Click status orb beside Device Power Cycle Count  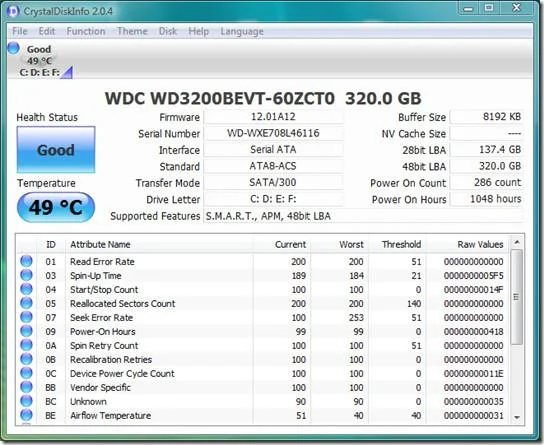tap(26, 373)
